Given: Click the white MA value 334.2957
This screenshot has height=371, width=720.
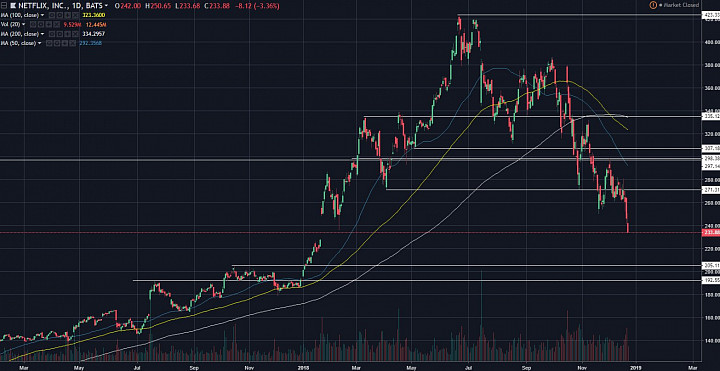Looking at the screenshot, I should (94, 34).
